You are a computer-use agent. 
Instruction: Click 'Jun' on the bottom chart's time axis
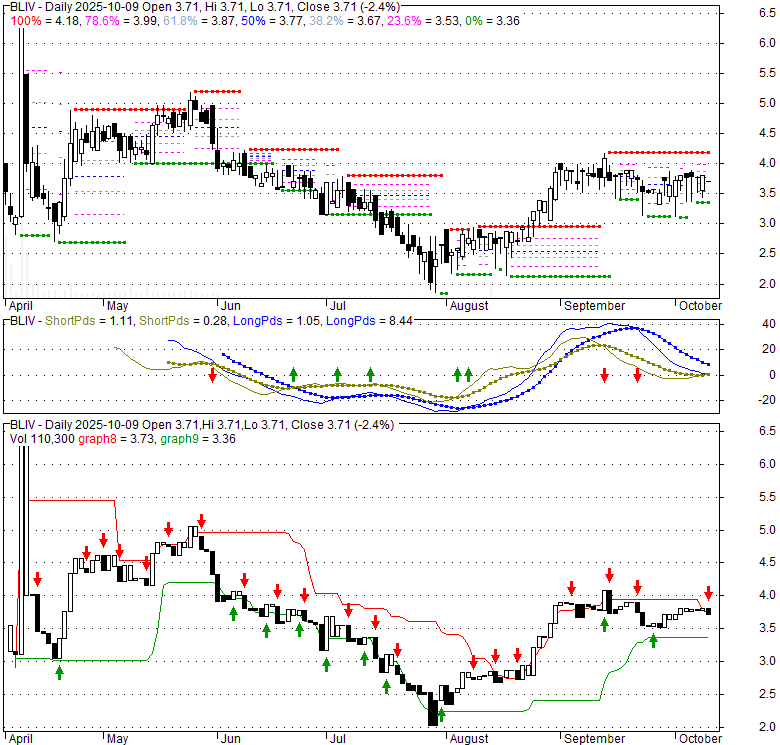230,739
